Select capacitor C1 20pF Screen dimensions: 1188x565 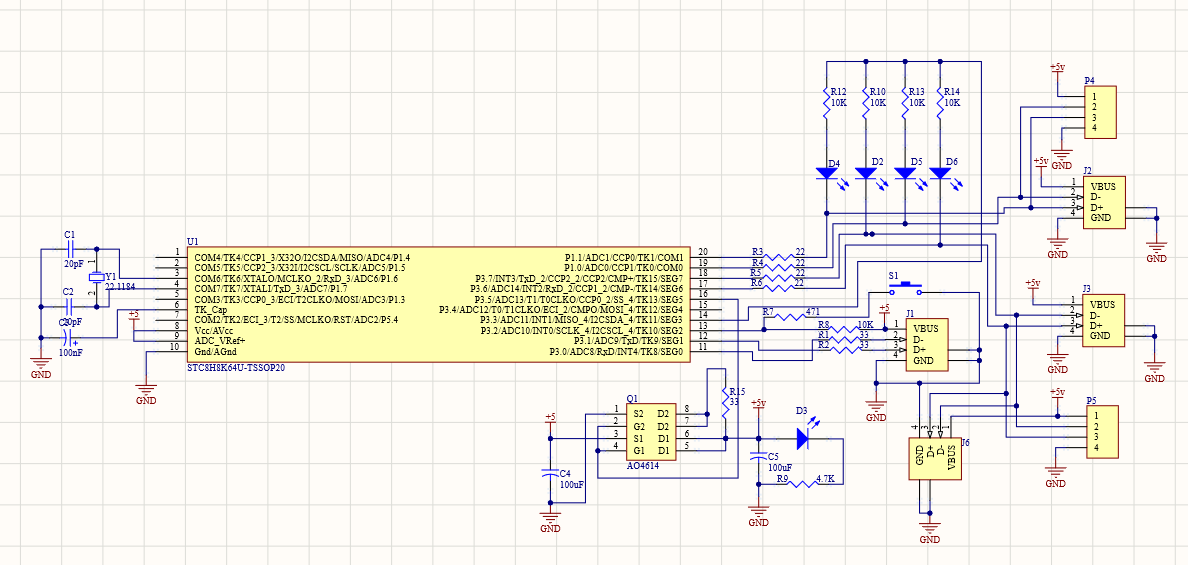[x=69, y=248]
